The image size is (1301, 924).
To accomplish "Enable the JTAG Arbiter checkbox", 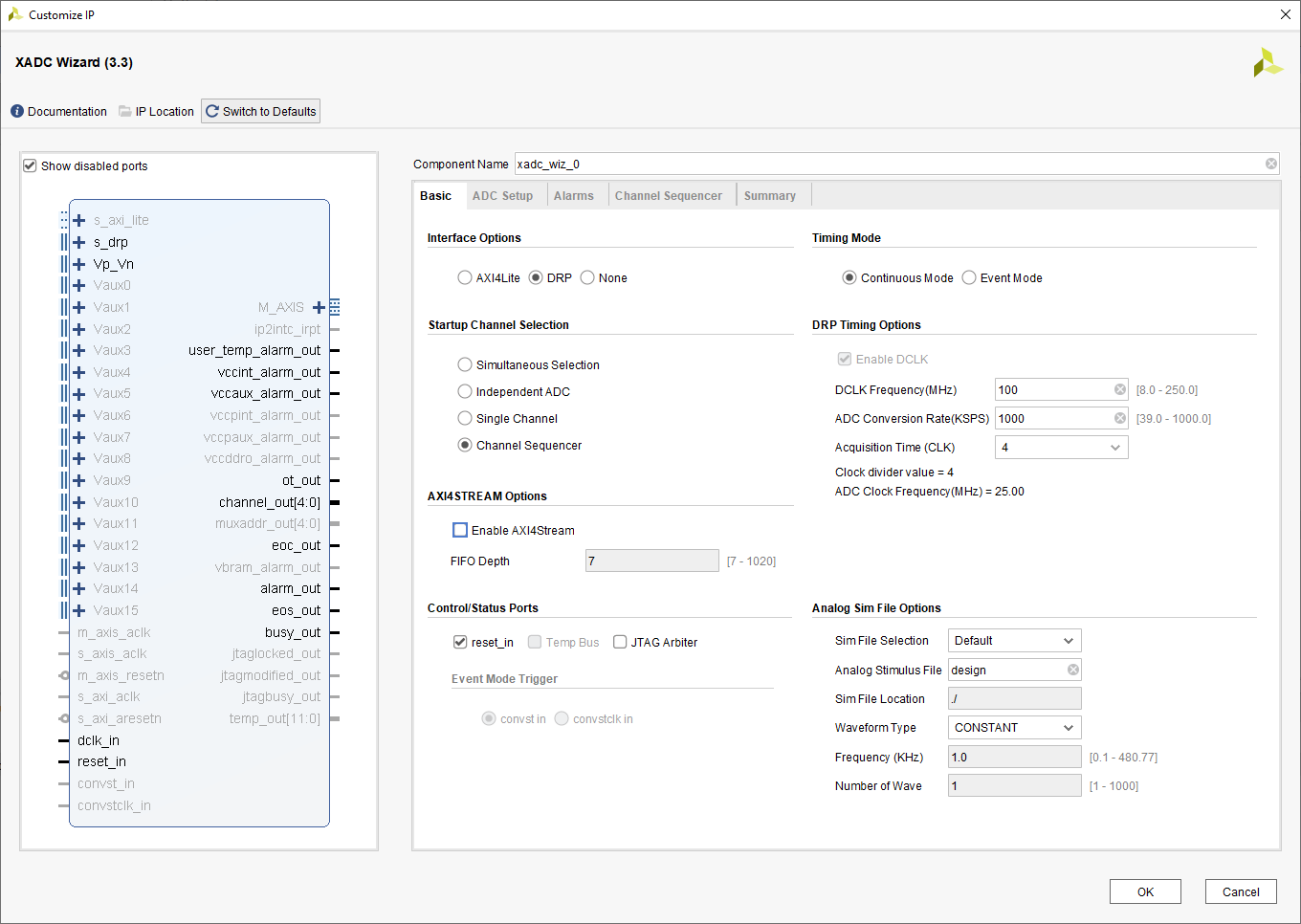I will coord(620,642).
